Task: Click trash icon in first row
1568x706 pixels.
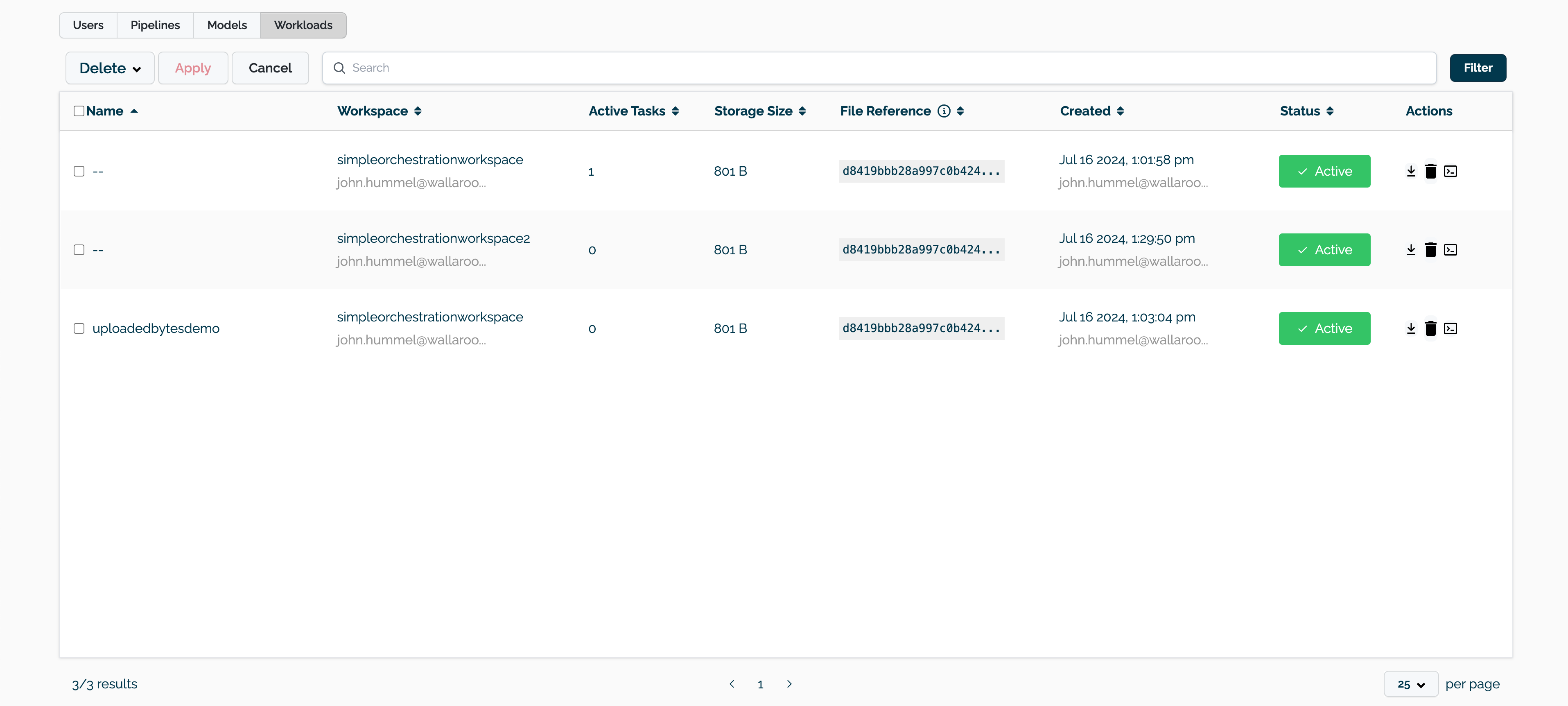Action: pyautogui.click(x=1430, y=171)
